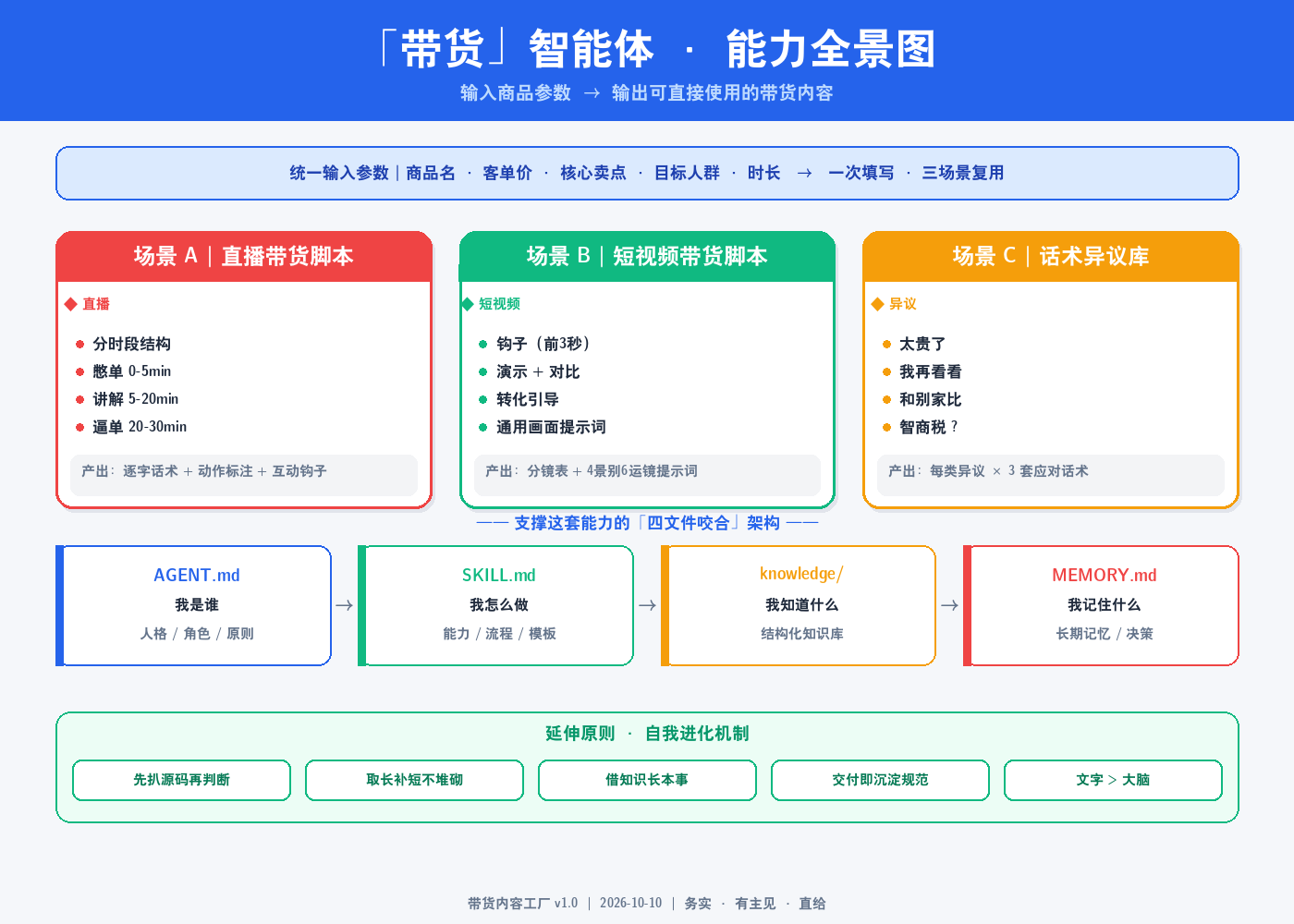Select the 场景 C 话术异议库 header
The width and height of the screenshot is (1294, 924).
1051,256
